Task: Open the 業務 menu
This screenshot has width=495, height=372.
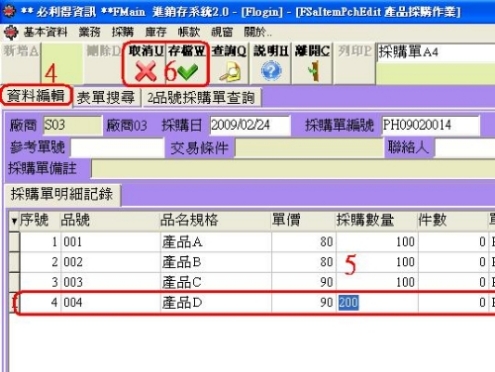Action: click(x=90, y=32)
